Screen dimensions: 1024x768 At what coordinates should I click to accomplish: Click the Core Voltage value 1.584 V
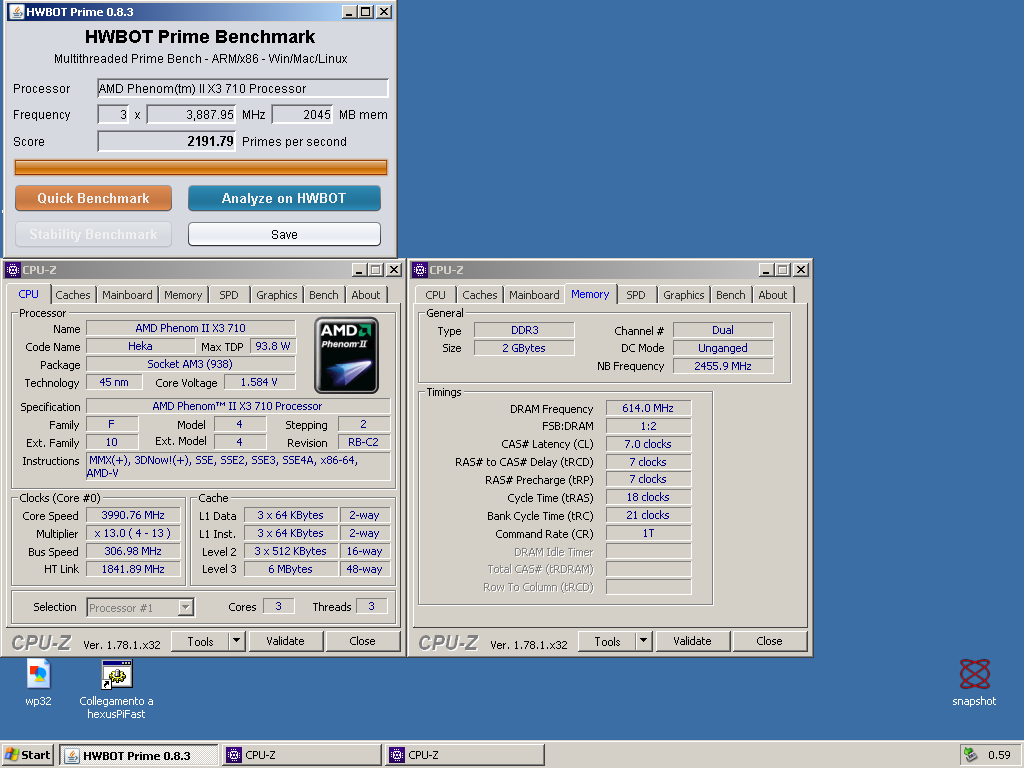coord(259,383)
